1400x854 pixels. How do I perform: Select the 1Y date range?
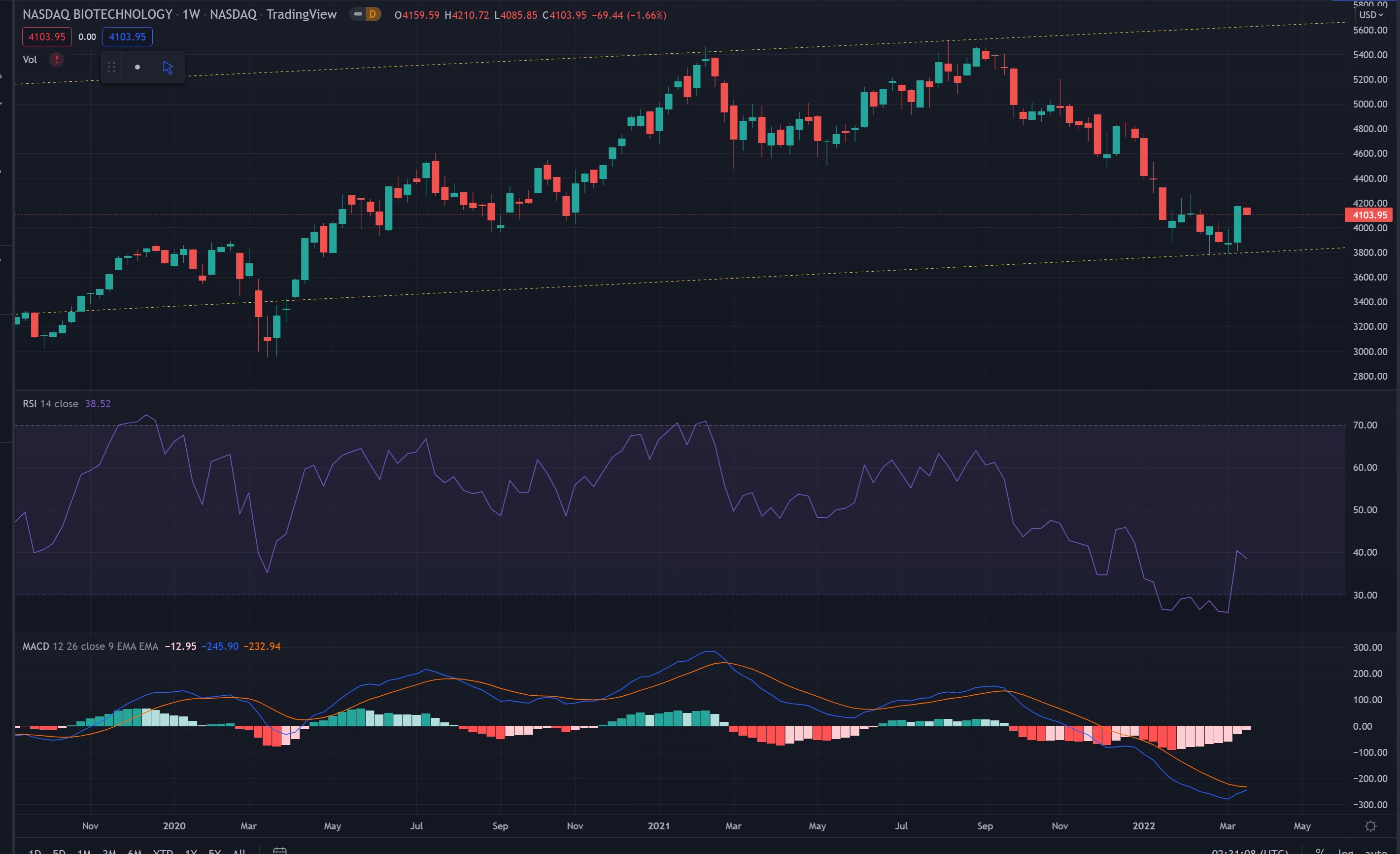[191, 851]
